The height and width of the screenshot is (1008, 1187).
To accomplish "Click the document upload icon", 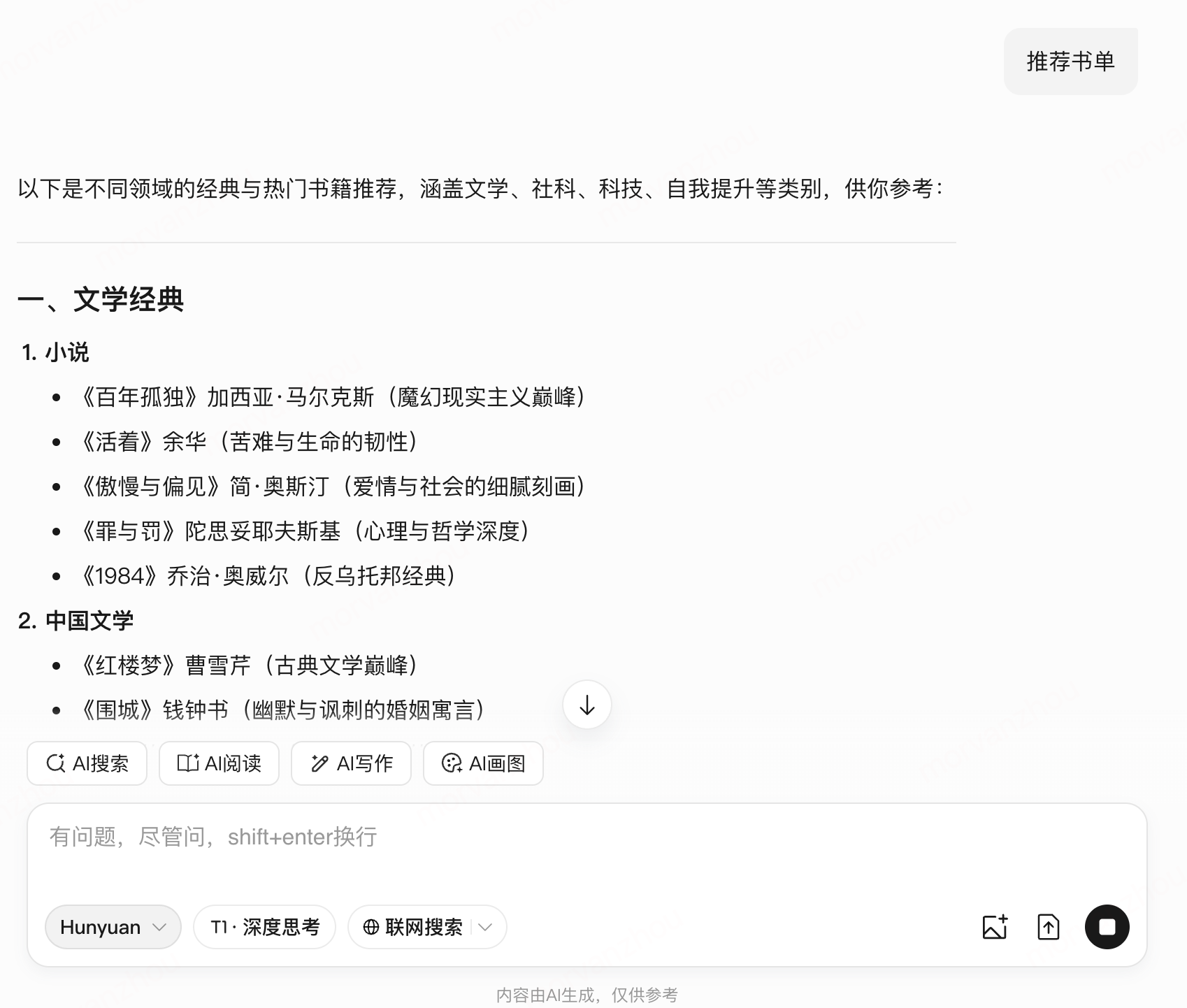I will pos(1048,927).
